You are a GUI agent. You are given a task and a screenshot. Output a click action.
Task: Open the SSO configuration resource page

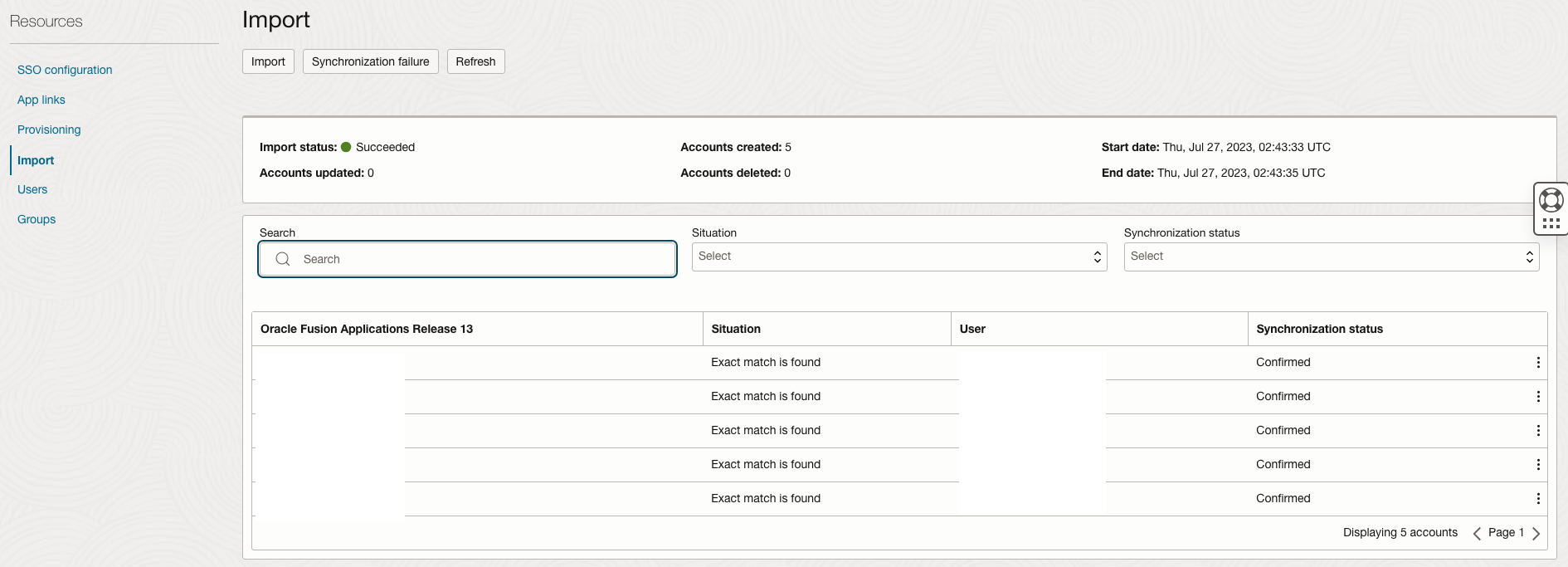(65, 71)
